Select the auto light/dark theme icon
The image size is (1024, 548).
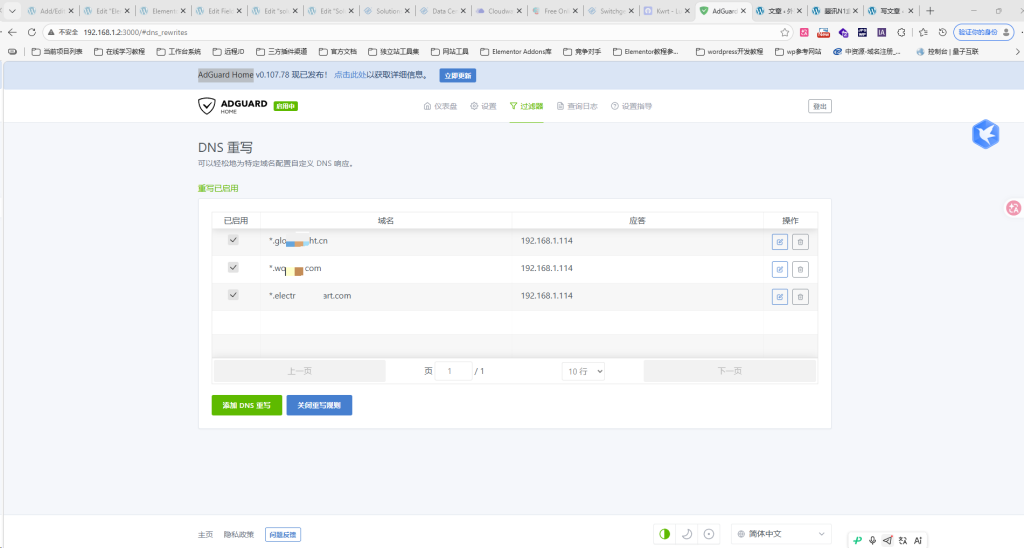[x=665, y=534]
